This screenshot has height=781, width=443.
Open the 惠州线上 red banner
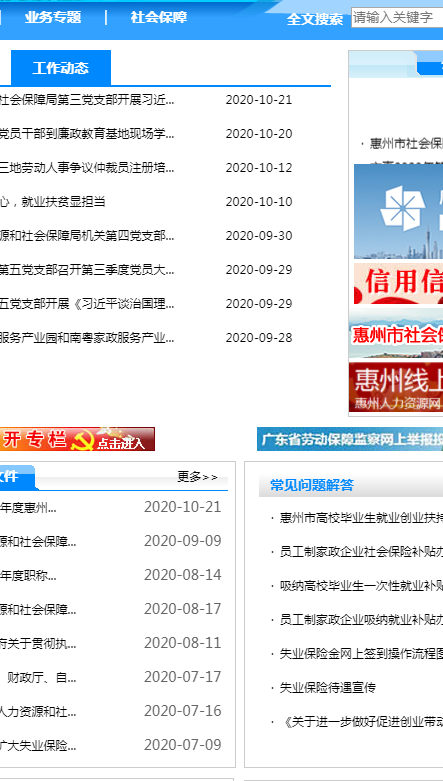pos(396,387)
